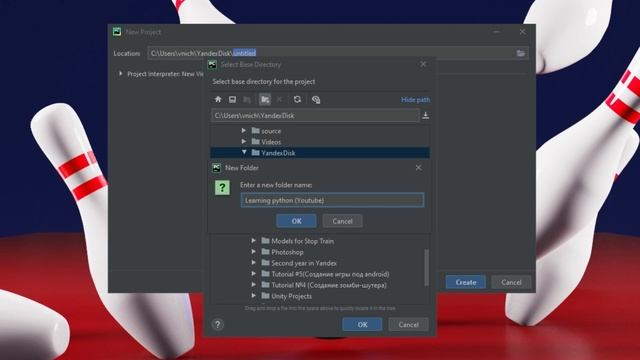Select the source folder row
Viewport: 640px width, 360px height.
[x=320, y=131]
